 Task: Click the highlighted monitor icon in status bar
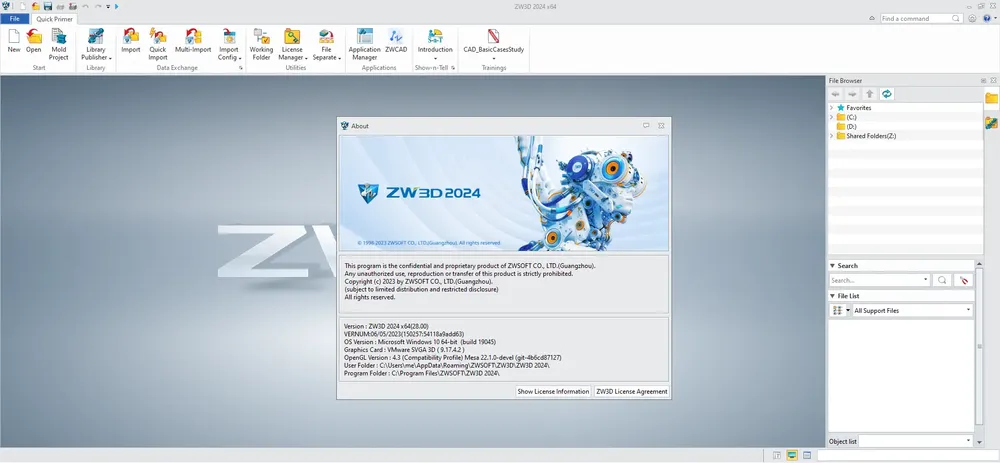click(792, 455)
